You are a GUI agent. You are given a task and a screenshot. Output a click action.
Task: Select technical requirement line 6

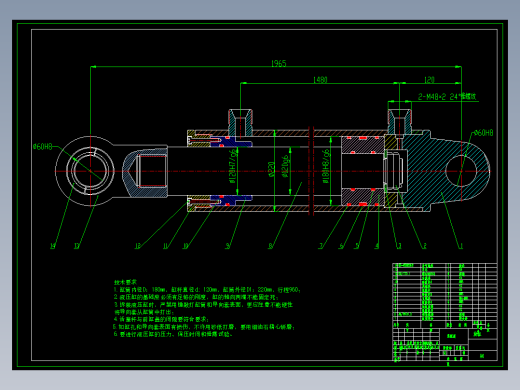coord(173,334)
